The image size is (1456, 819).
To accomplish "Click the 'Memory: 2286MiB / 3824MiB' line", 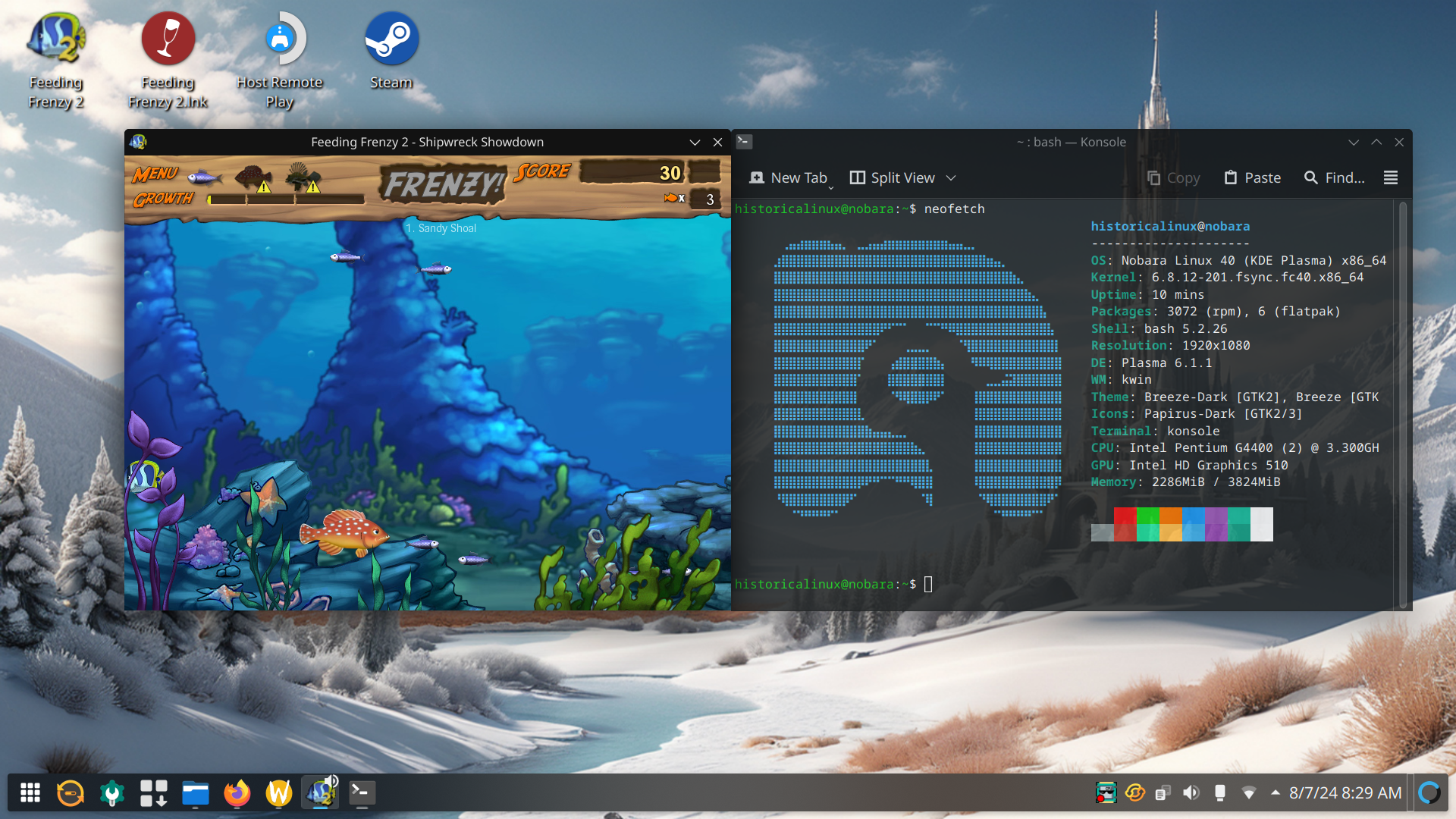I will click(x=1185, y=482).
